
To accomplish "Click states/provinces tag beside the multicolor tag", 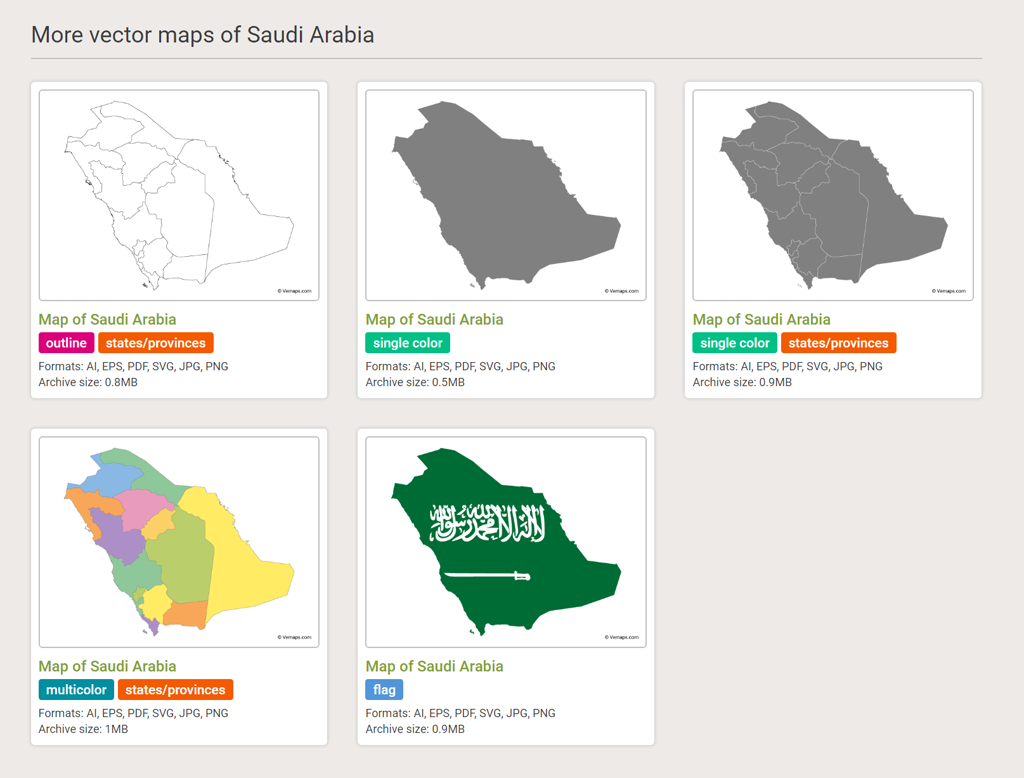I will (x=175, y=690).
